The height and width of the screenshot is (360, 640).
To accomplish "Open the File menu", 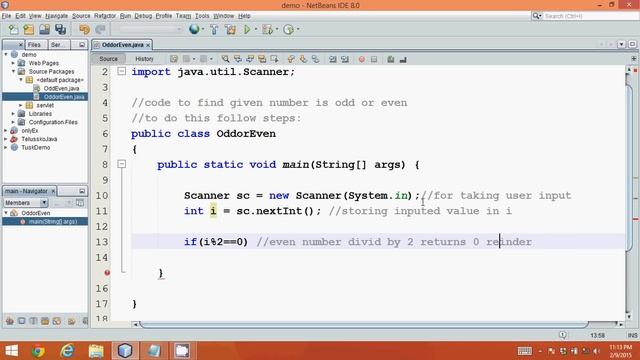I will pyautogui.click(x=6, y=16).
